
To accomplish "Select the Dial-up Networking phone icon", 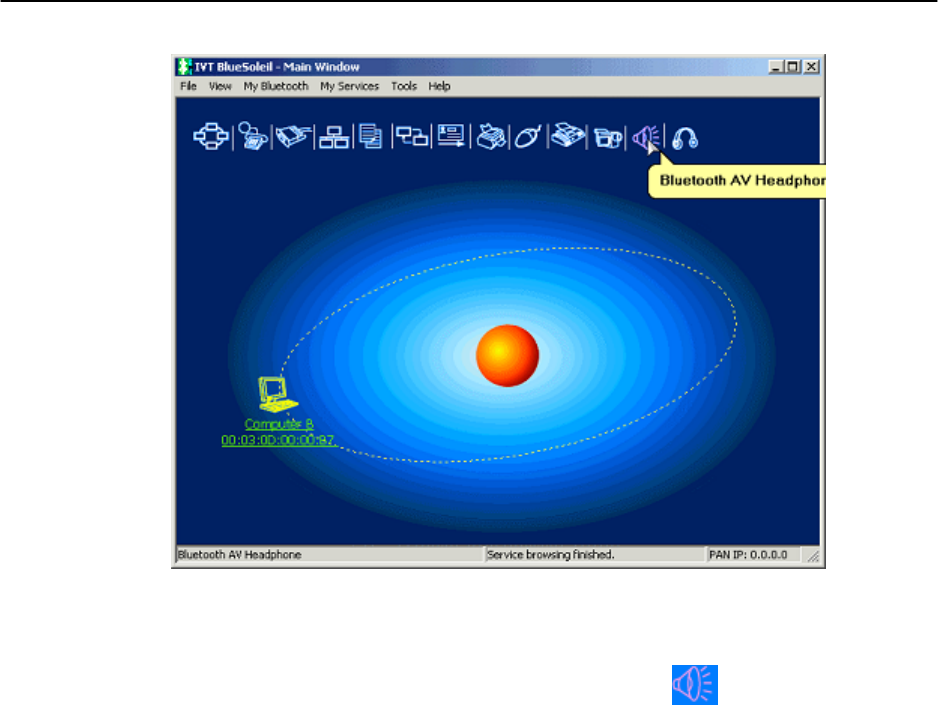I will tap(252, 136).
